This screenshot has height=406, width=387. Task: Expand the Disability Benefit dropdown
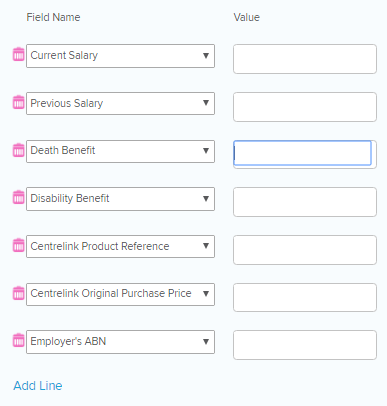pyautogui.click(x=120, y=199)
